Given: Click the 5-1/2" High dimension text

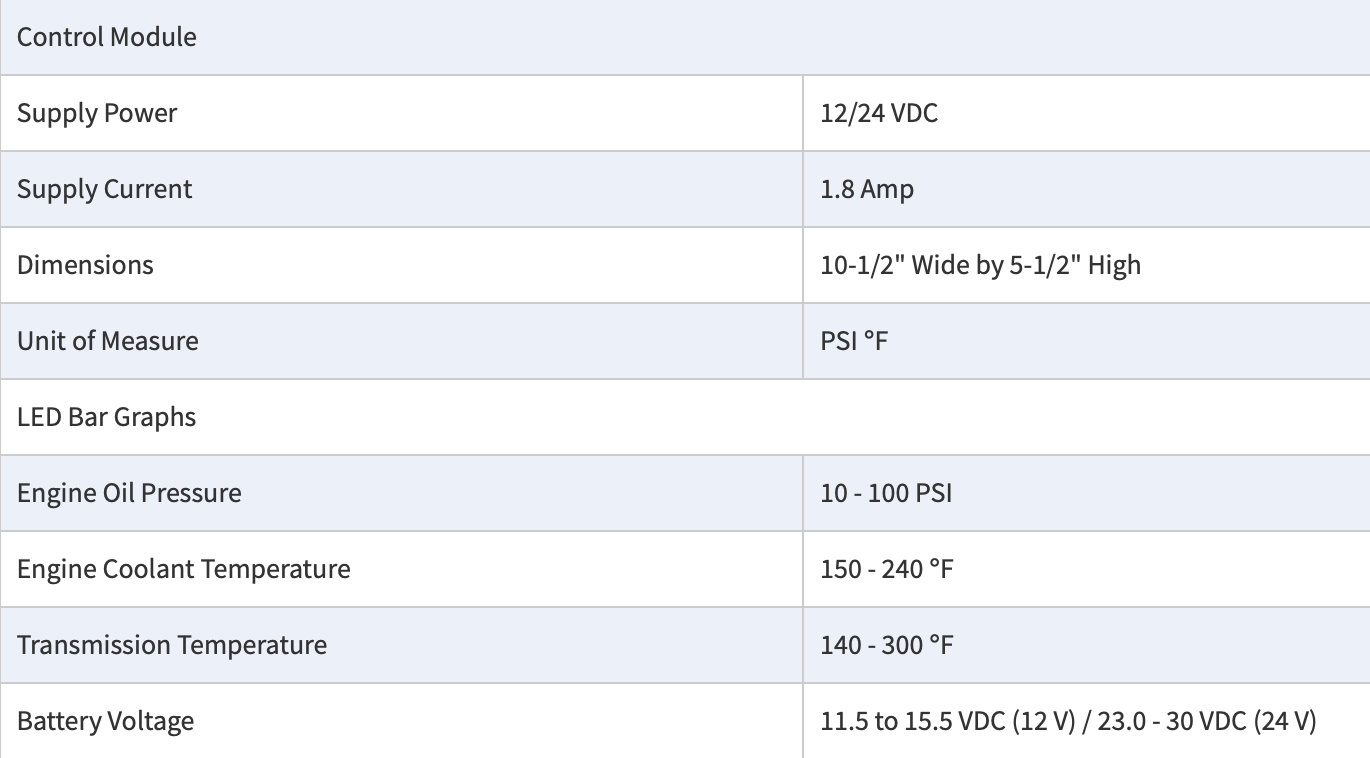Looking at the screenshot, I should point(1072,265).
